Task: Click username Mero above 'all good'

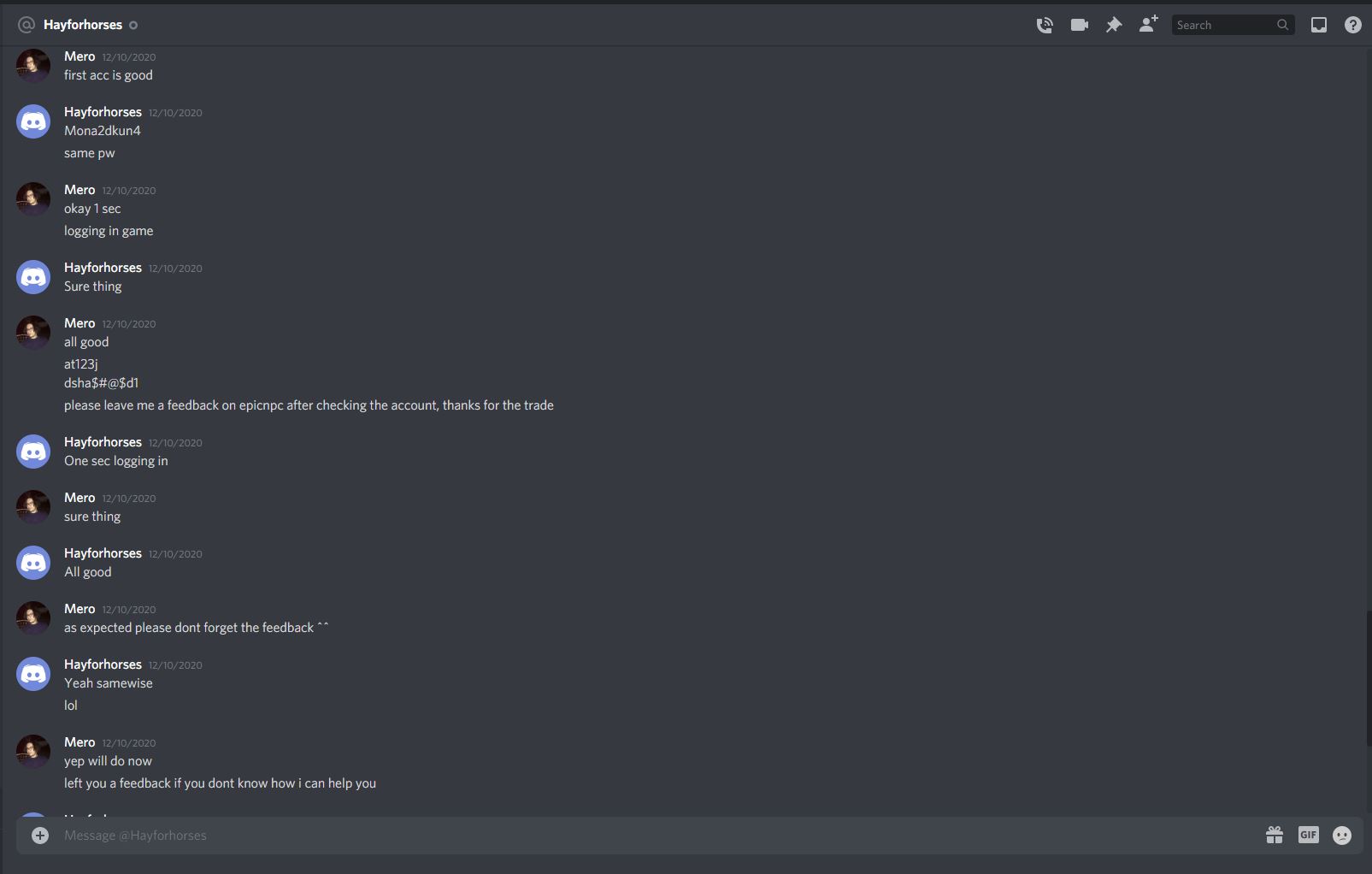Action: pyautogui.click(x=79, y=323)
